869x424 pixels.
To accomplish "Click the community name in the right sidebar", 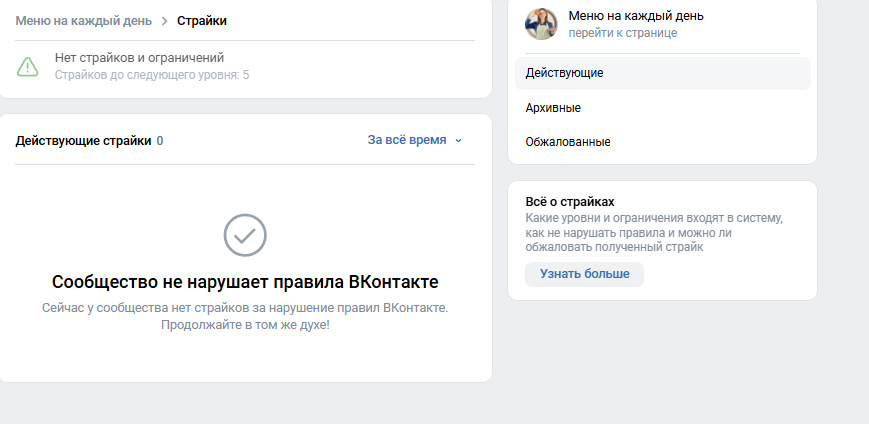I will pos(636,16).
